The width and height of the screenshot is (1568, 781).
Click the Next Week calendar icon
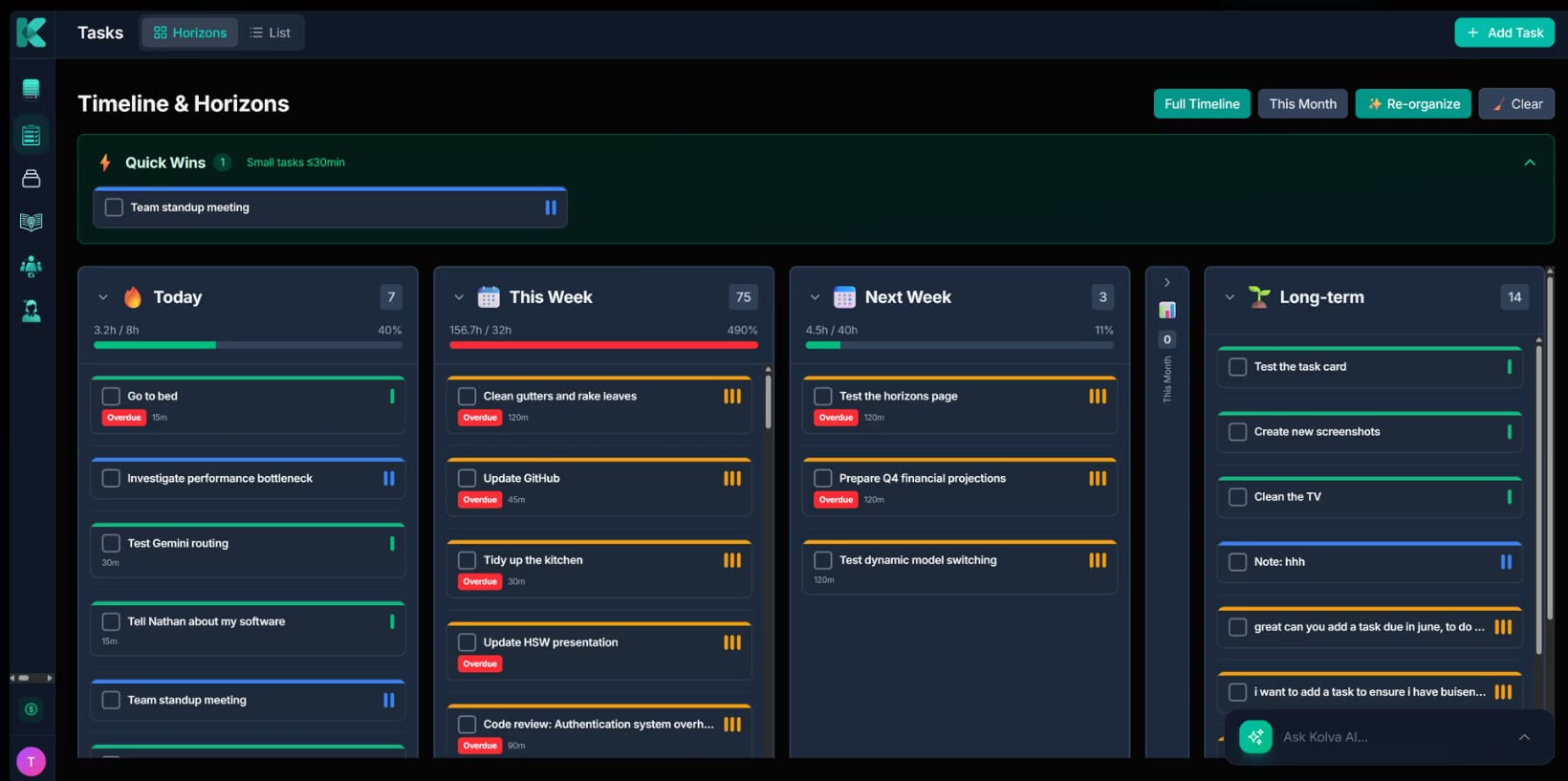[844, 297]
